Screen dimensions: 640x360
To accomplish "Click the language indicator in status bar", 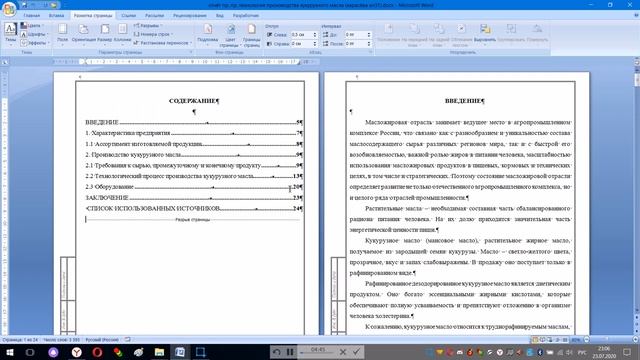I will point(102,340).
